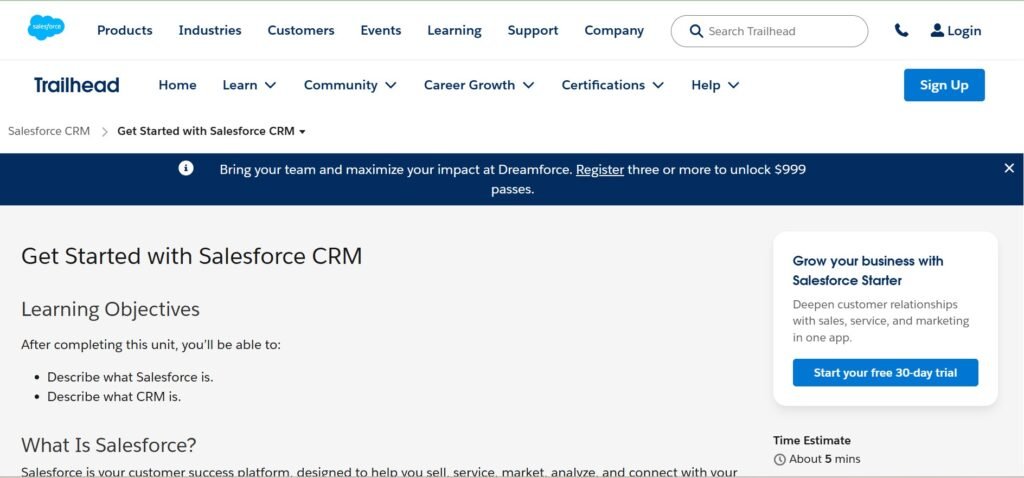
Task: Go to Trailhead Home
Action: pyautogui.click(x=177, y=85)
